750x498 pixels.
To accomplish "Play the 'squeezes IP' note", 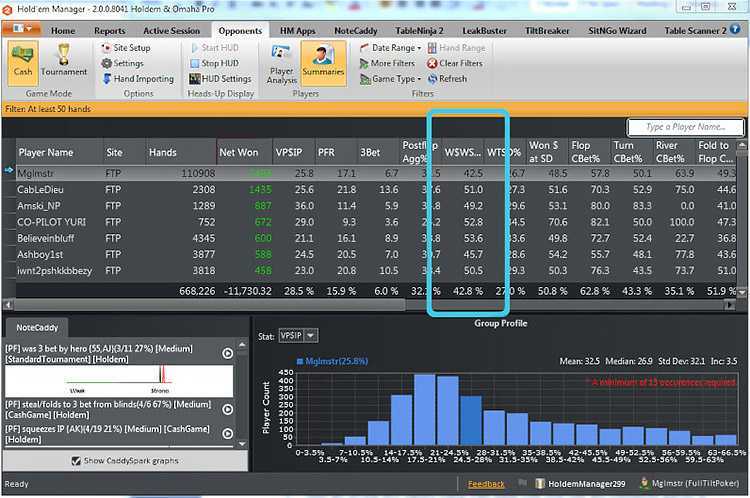I will tap(228, 433).
